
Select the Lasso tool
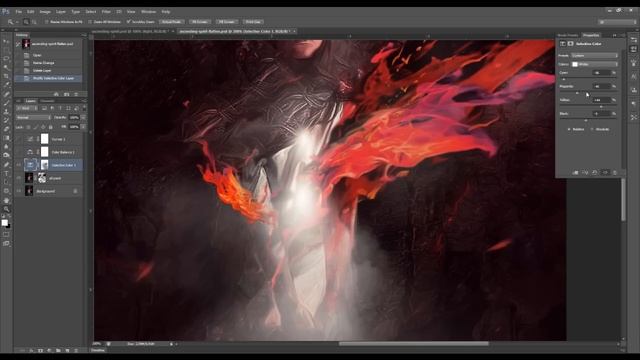[6, 59]
